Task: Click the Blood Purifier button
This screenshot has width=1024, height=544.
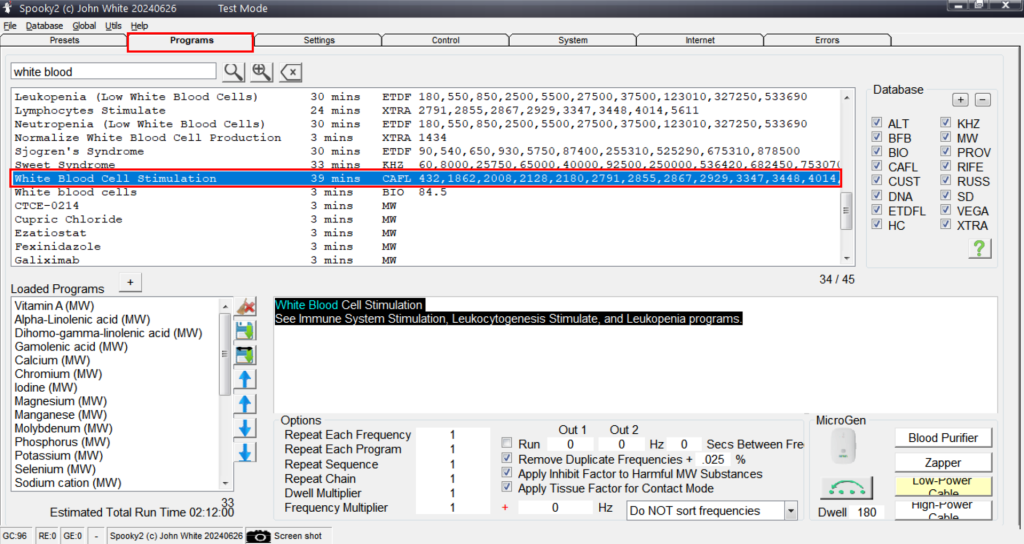Action: [x=942, y=438]
